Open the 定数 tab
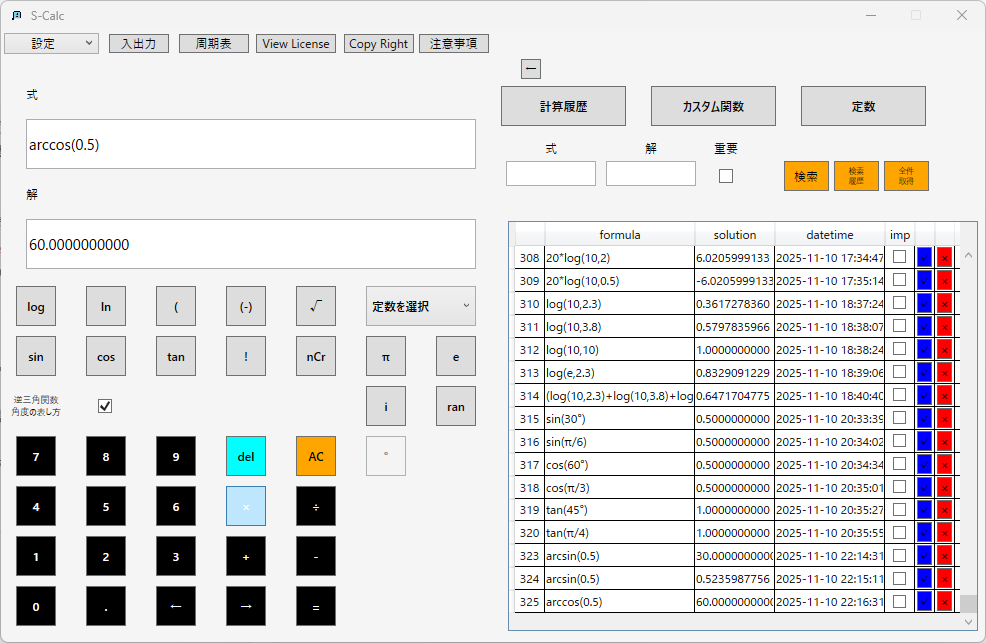The height and width of the screenshot is (643, 986). click(x=862, y=105)
